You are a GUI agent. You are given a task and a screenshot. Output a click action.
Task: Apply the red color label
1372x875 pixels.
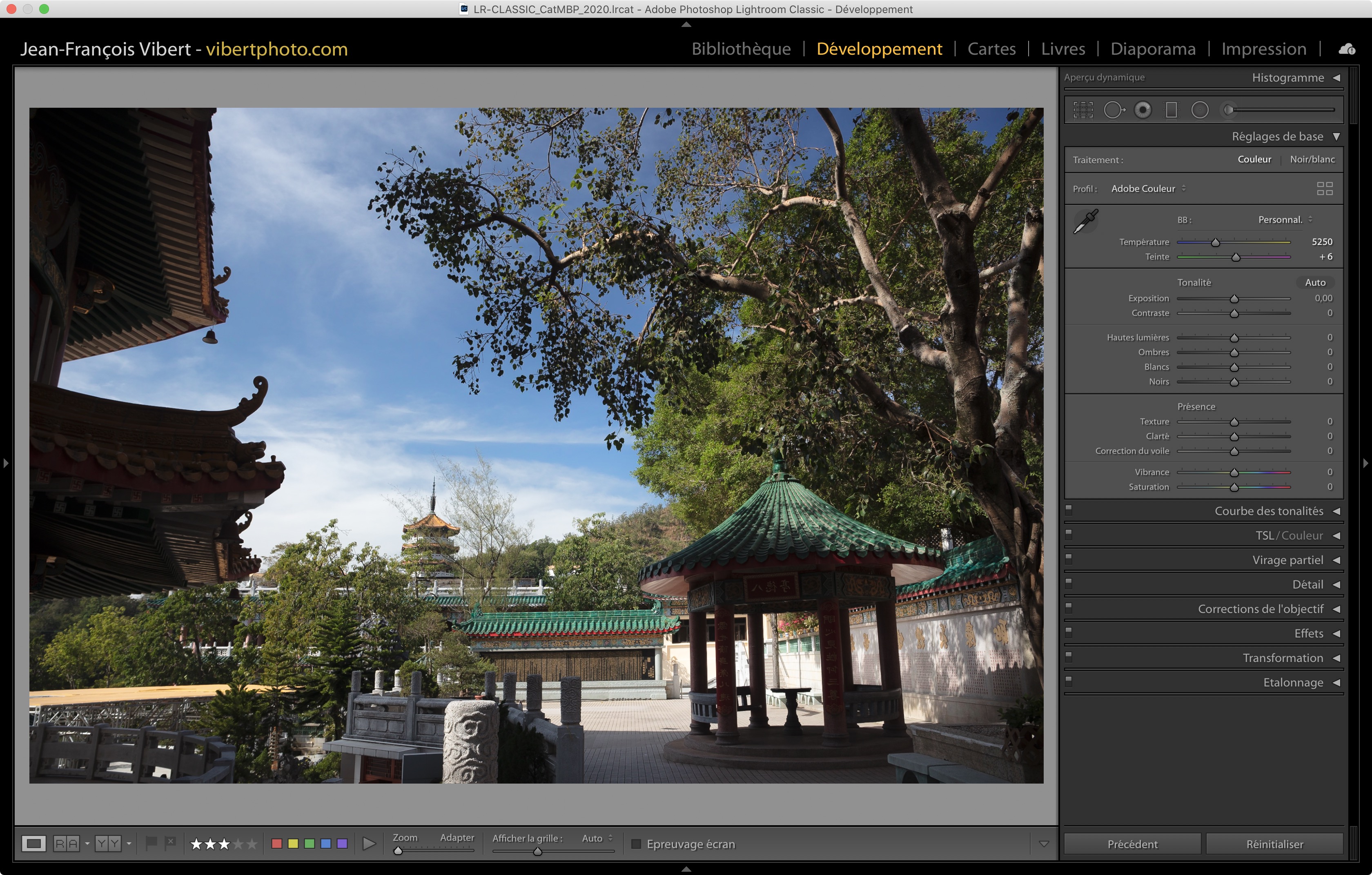coord(277,843)
